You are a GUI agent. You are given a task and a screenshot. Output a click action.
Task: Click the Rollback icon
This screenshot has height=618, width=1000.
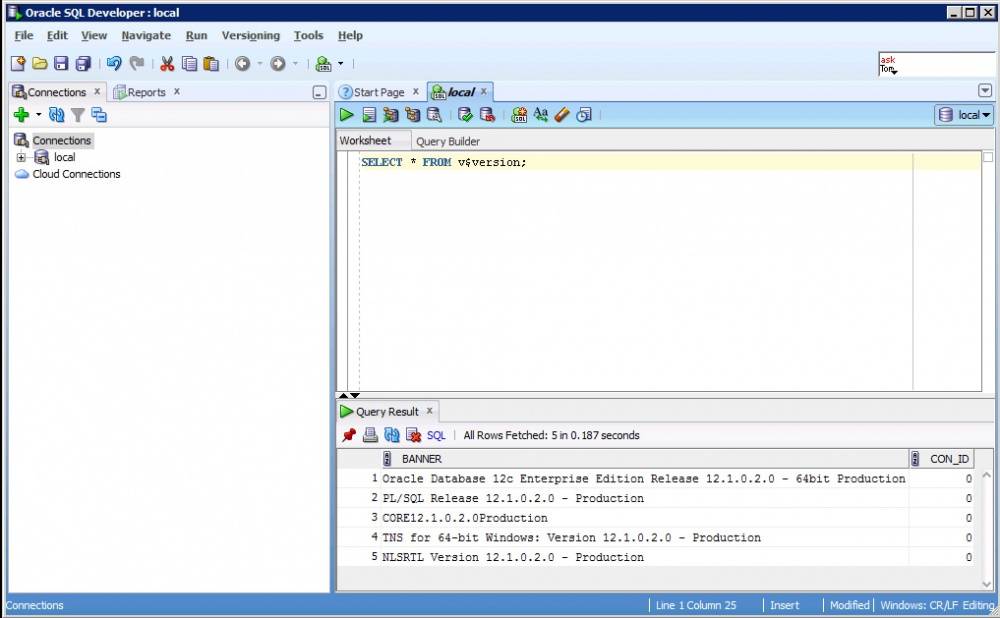pos(487,115)
